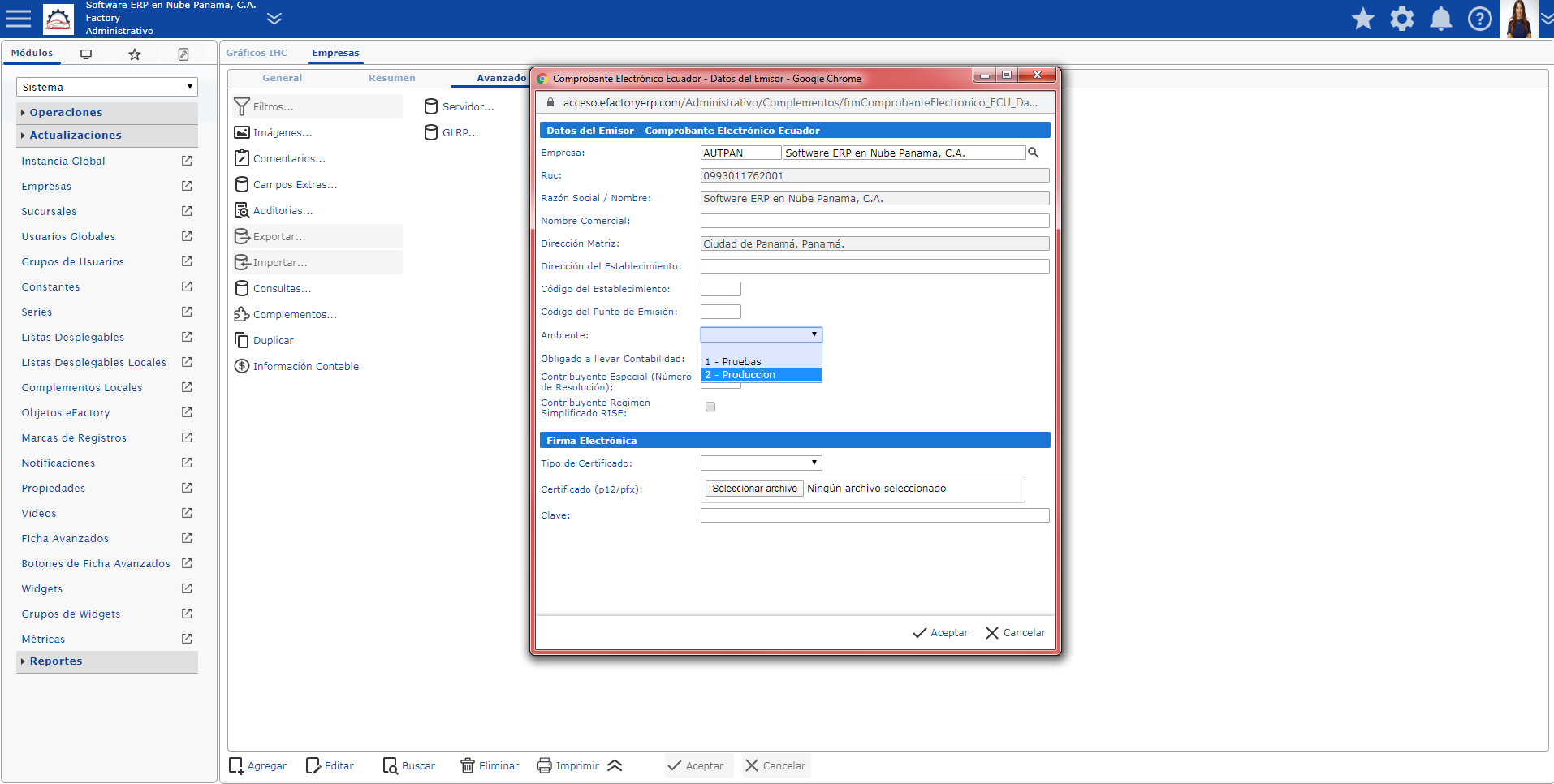Open the hamburger main menu
This screenshot has width=1554, height=784.
click(x=18, y=19)
